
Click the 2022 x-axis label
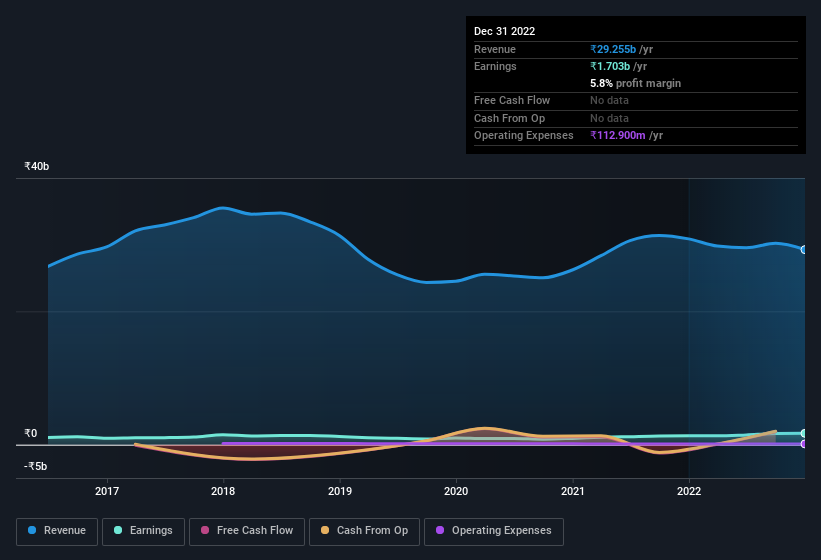[x=689, y=491]
